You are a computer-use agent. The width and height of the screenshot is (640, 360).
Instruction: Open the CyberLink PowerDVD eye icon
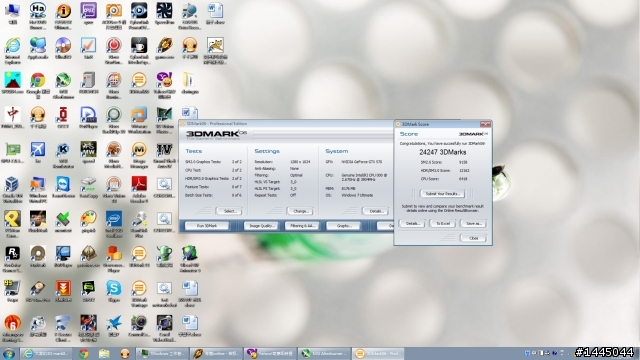coord(139,16)
